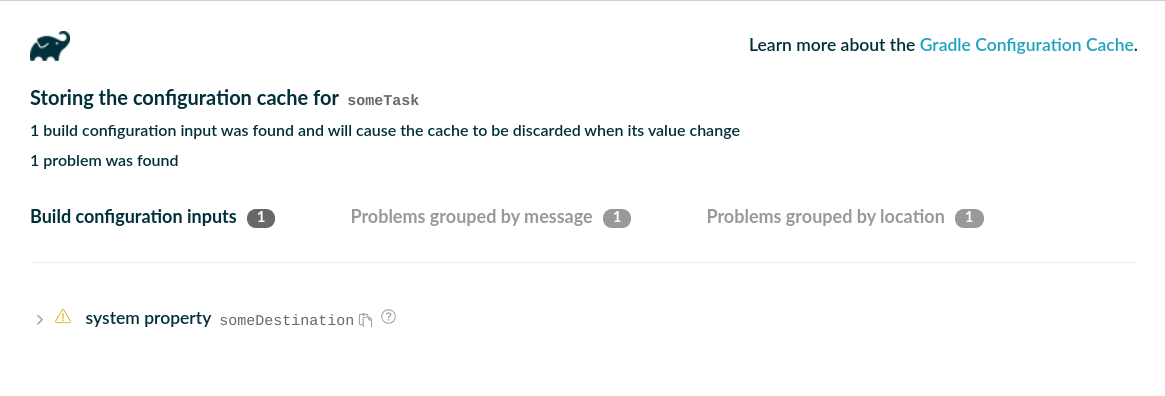Image resolution: width=1165 pixels, height=396 pixels.
Task: Click the badge beside Problems grouped by location
Action: [970, 218]
